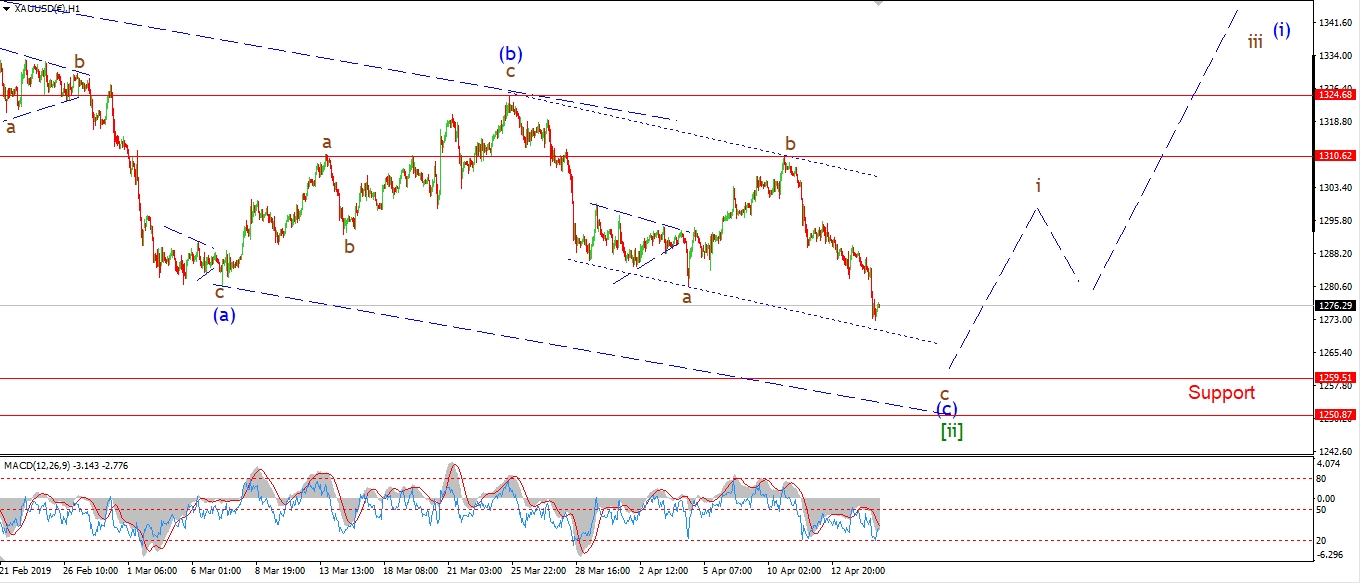
Task: Select brown a label above 13 Mar peak
Action: pos(327,143)
